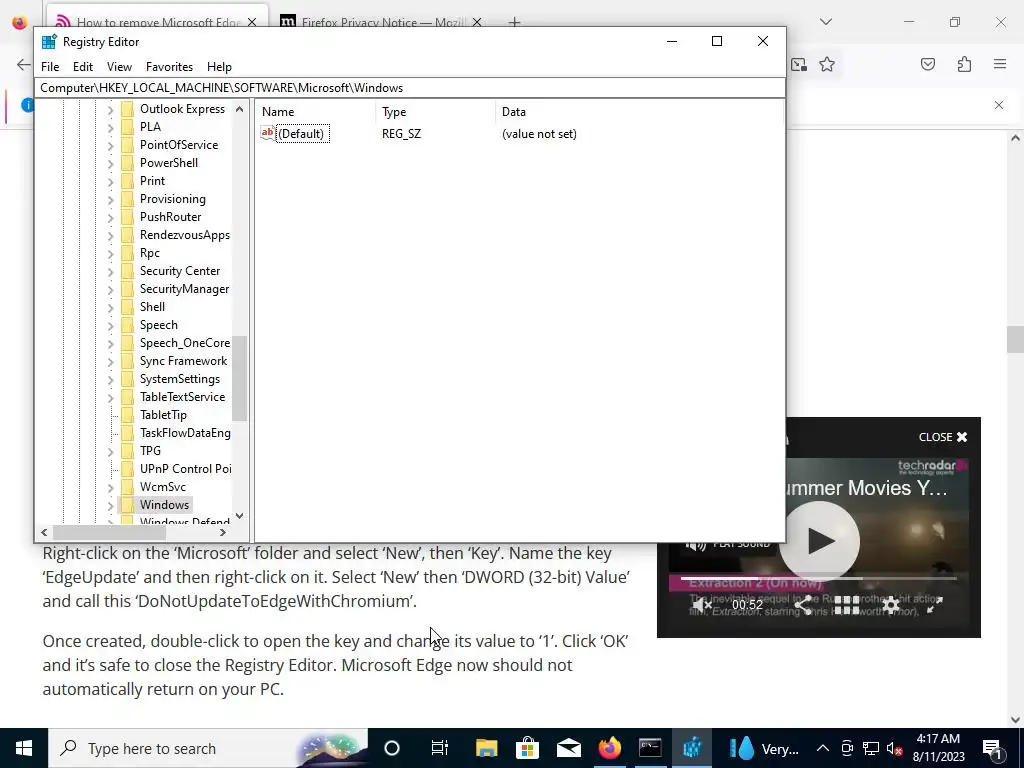Image resolution: width=1024 pixels, height=768 pixels.
Task: Select the TPG registry key
Action: pyautogui.click(x=150, y=451)
